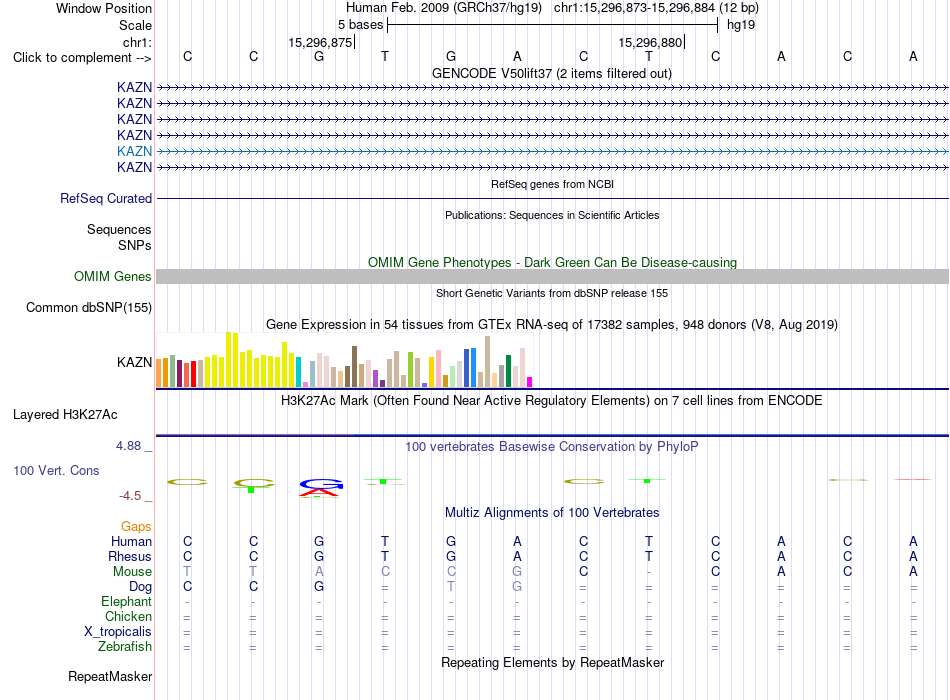Open the 100 Vert. Cons track label
The width and height of the screenshot is (950, 700).
click(56, 470)
